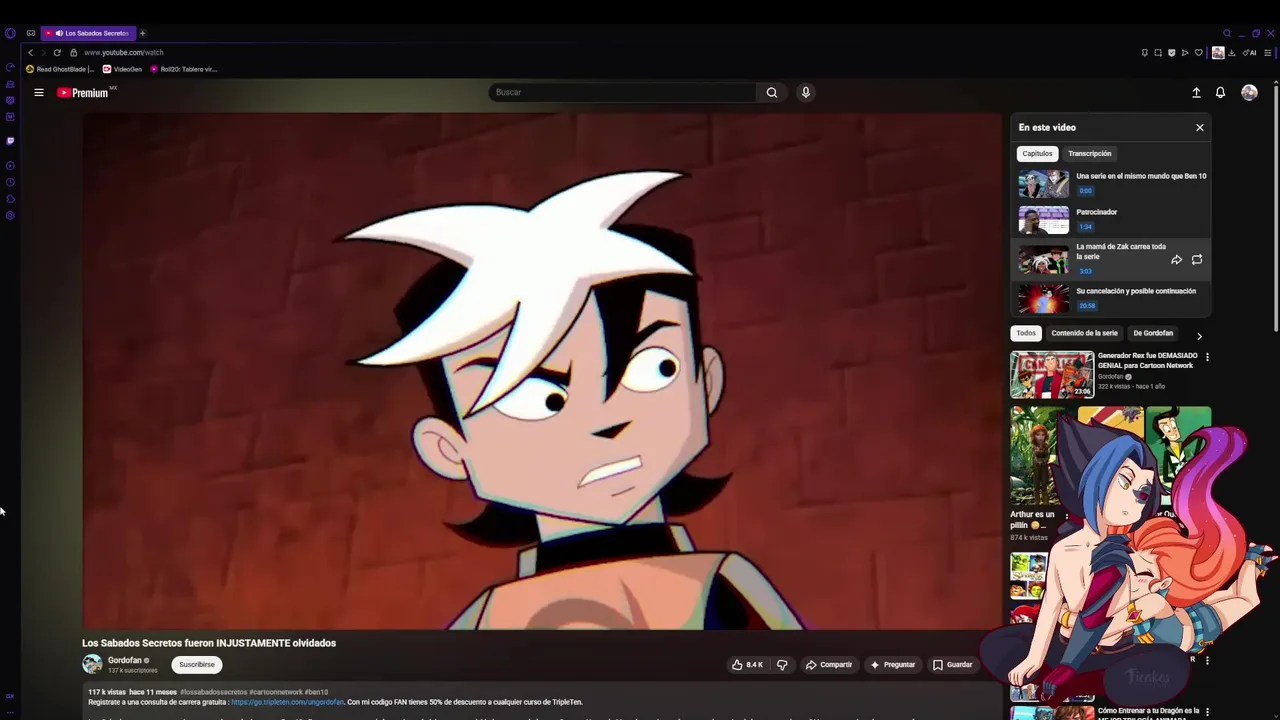The height and width of the screenshot is (720, 1280).
Task: Open the YouTube create/upload icon
Action: pos(1196,92)
